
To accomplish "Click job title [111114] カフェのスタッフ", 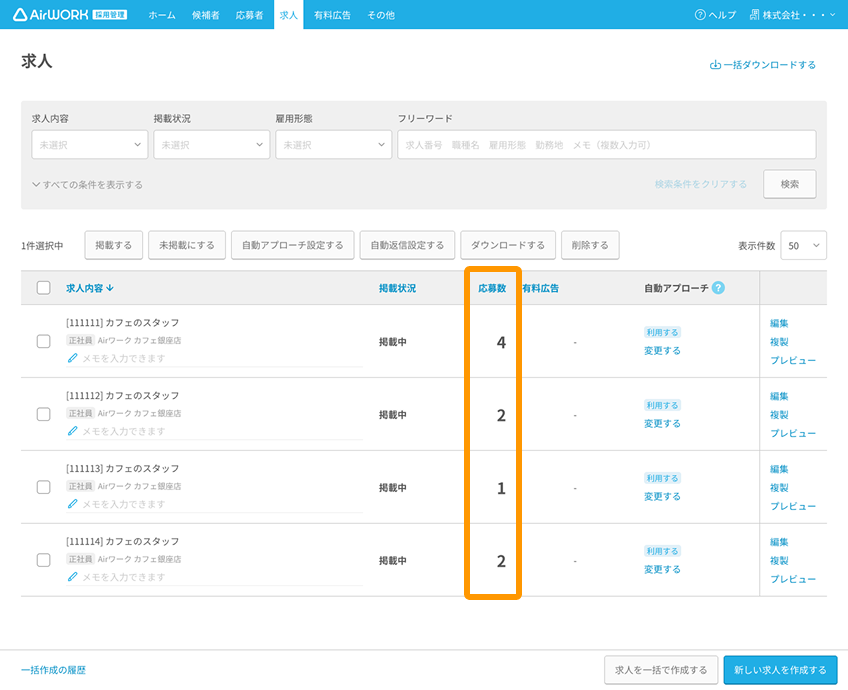I will tap(123, 541).
